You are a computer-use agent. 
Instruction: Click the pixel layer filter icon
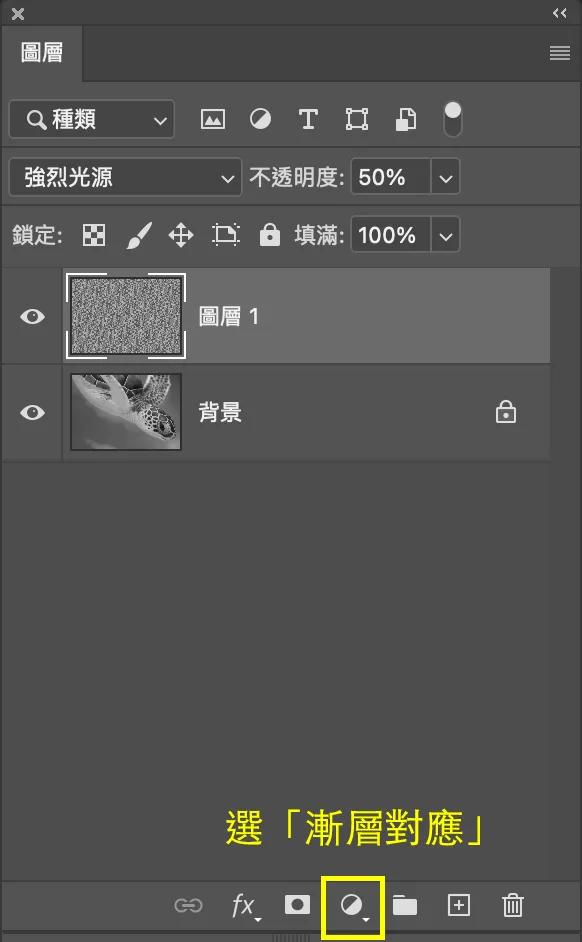coord(213,119)
